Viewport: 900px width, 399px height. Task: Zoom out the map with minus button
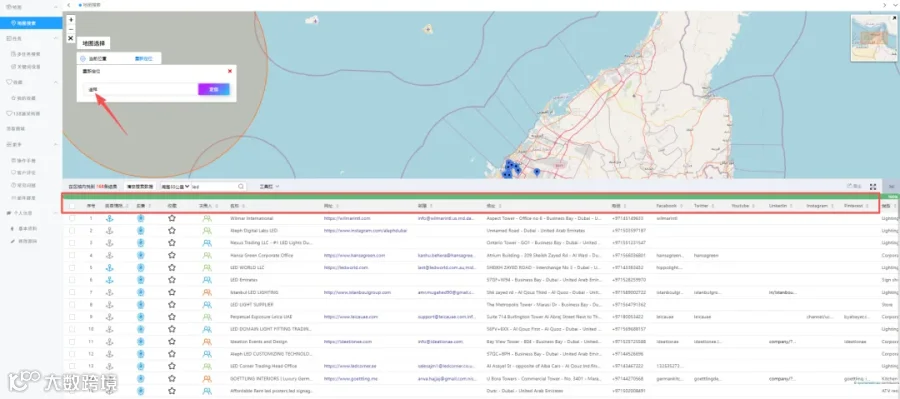click(71, 29)
